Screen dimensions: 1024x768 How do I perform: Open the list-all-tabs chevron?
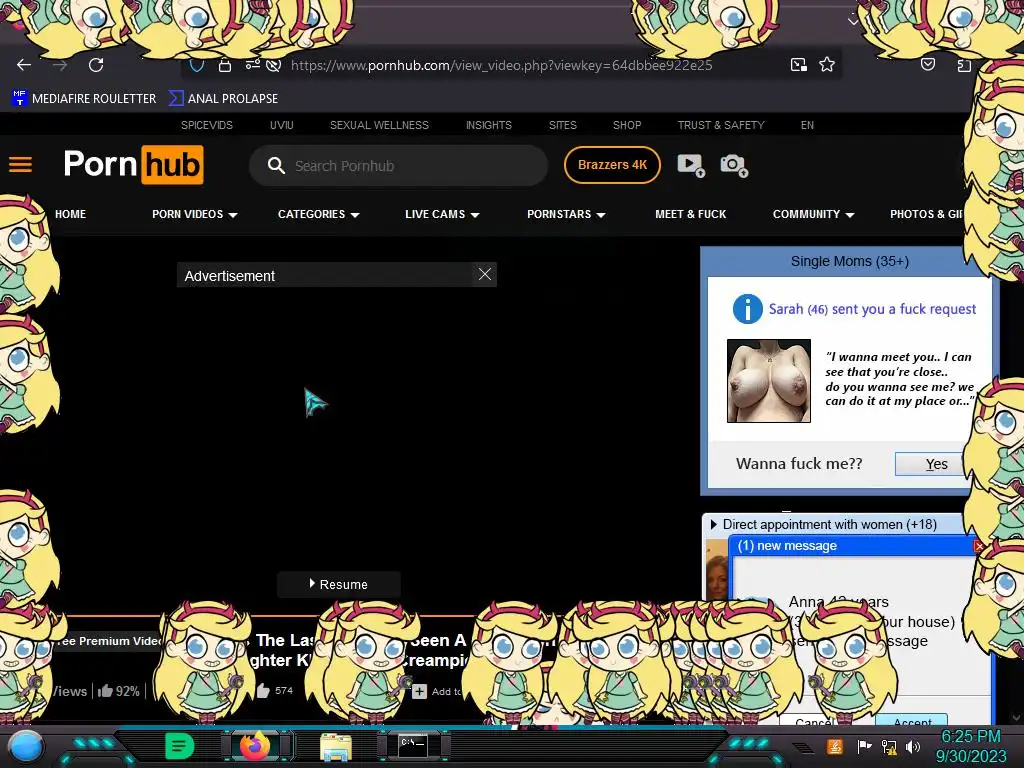853,21
